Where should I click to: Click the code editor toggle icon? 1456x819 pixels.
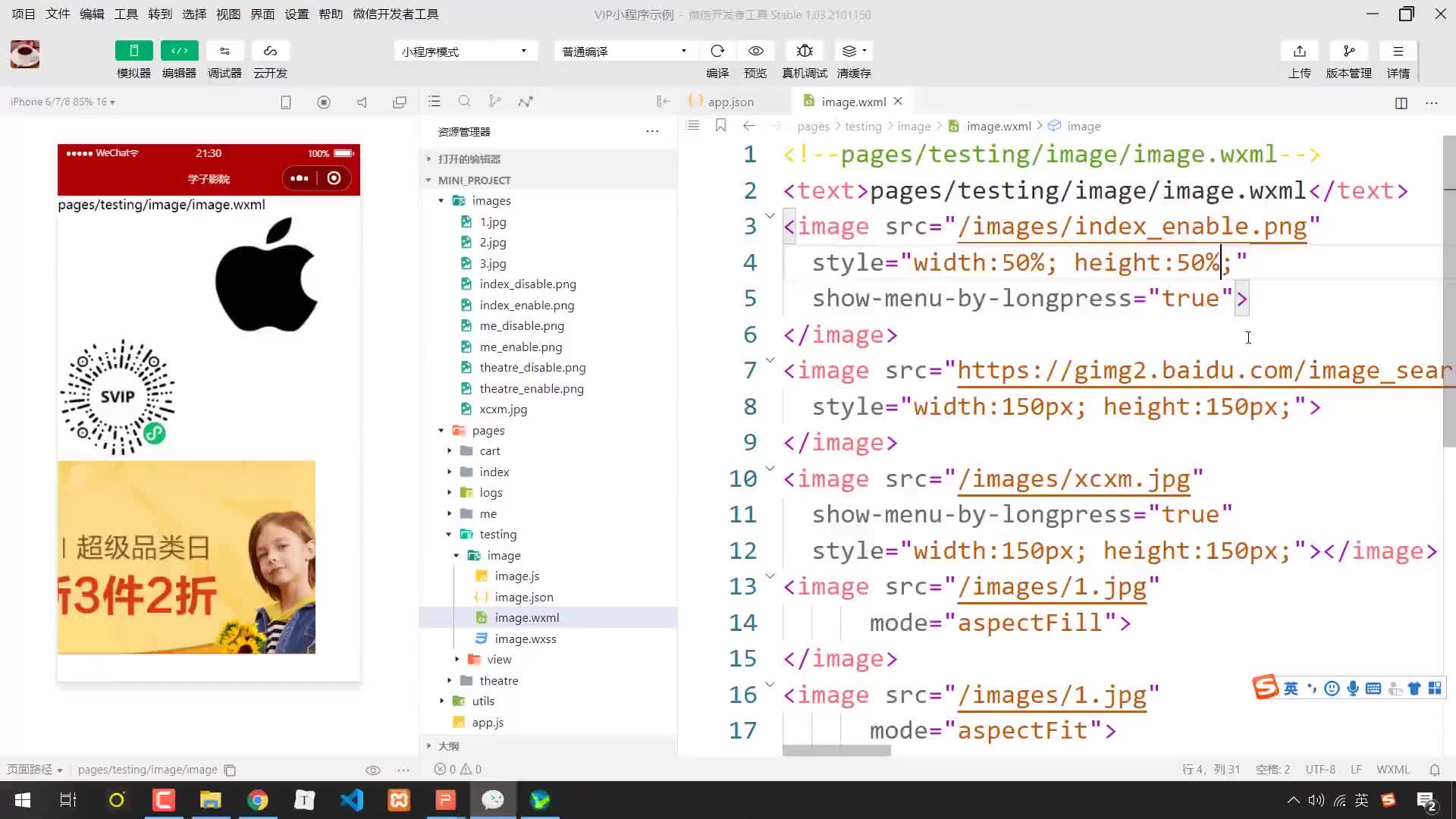(x=178, y=50)
